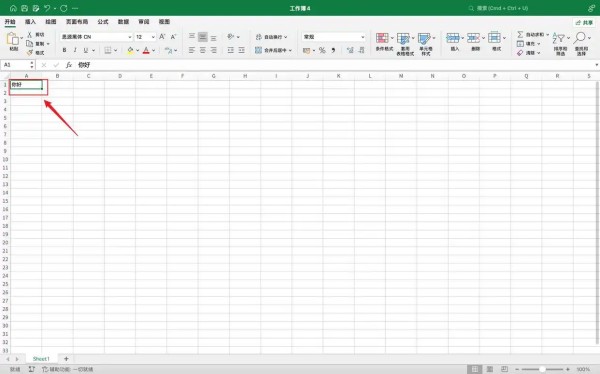Toggle underline formatting button
The width and height of the screenshot is (600, 374).
(86, 50)
